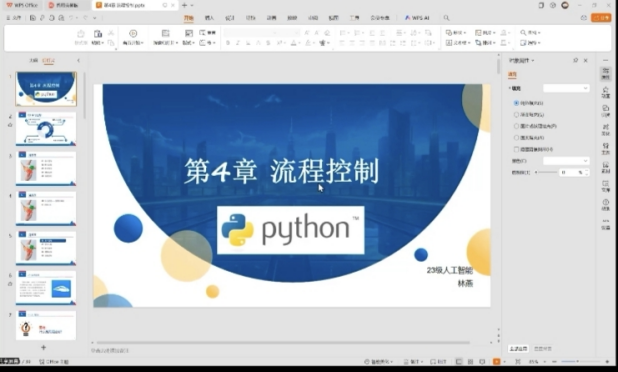This screenshot has width=618, height=372.
Task: Start slideshow from the orange play icon
Action: click(x=496, y=361)
